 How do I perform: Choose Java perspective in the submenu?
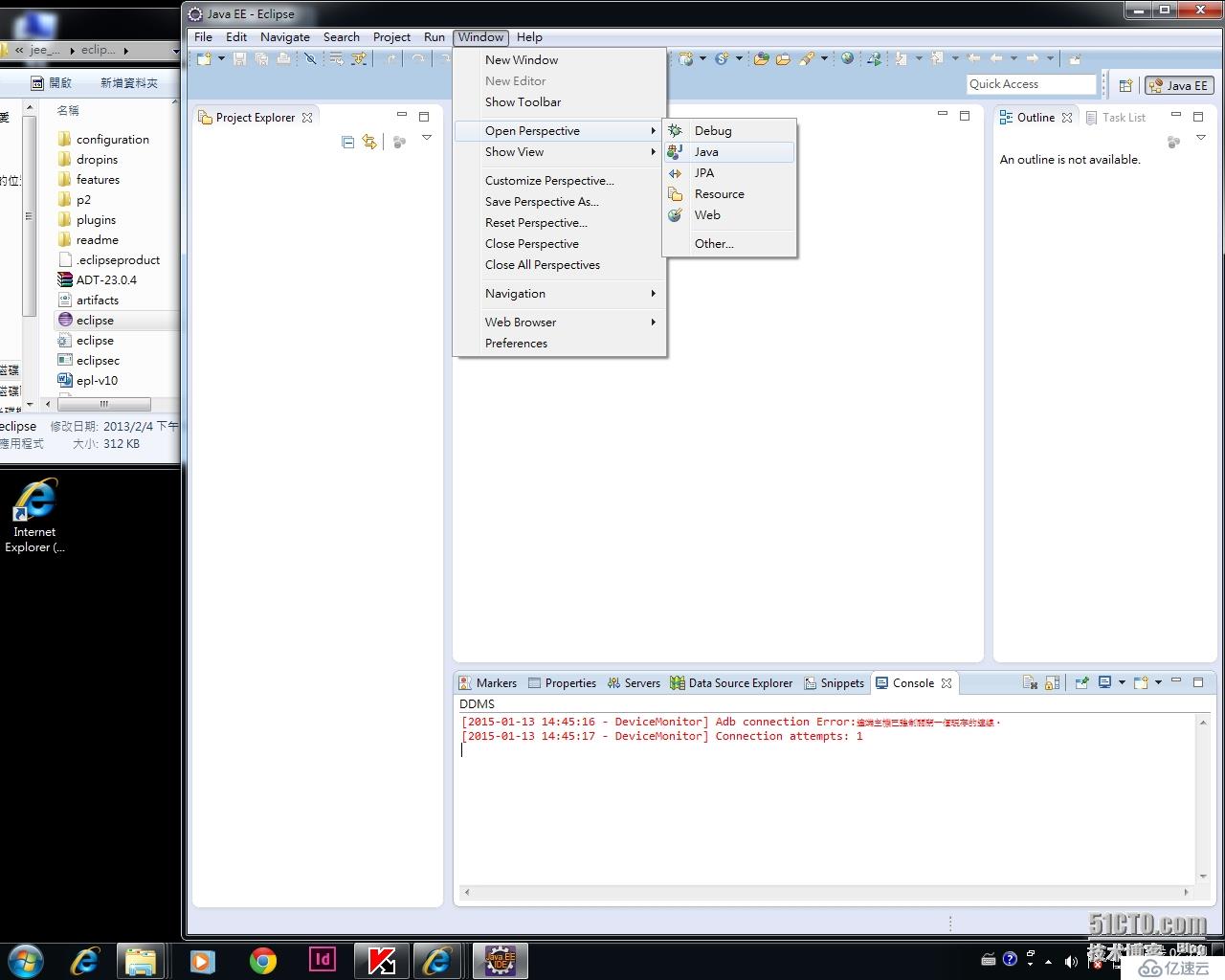click(x=729, y=152)
